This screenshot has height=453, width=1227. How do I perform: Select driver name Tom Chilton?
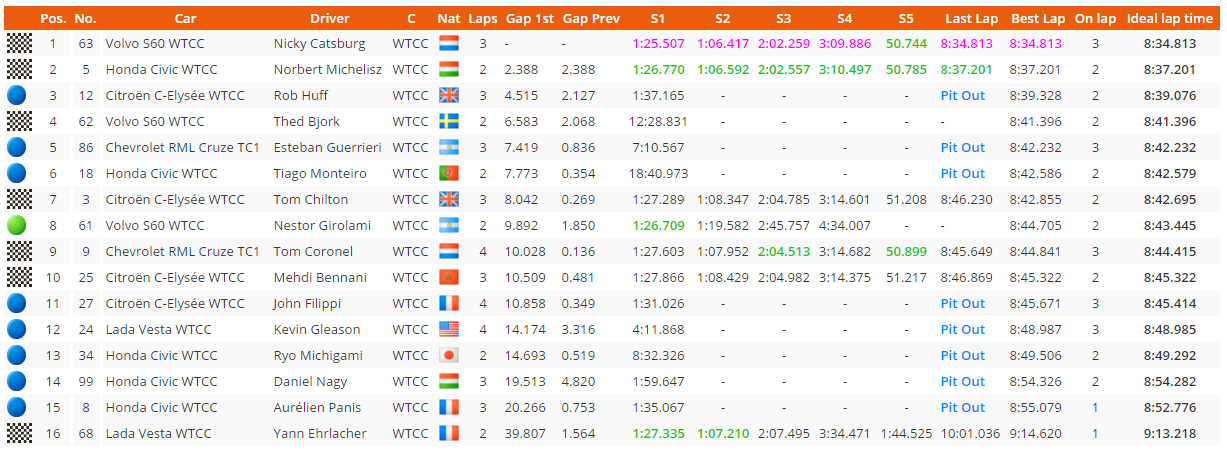[311, 199]
